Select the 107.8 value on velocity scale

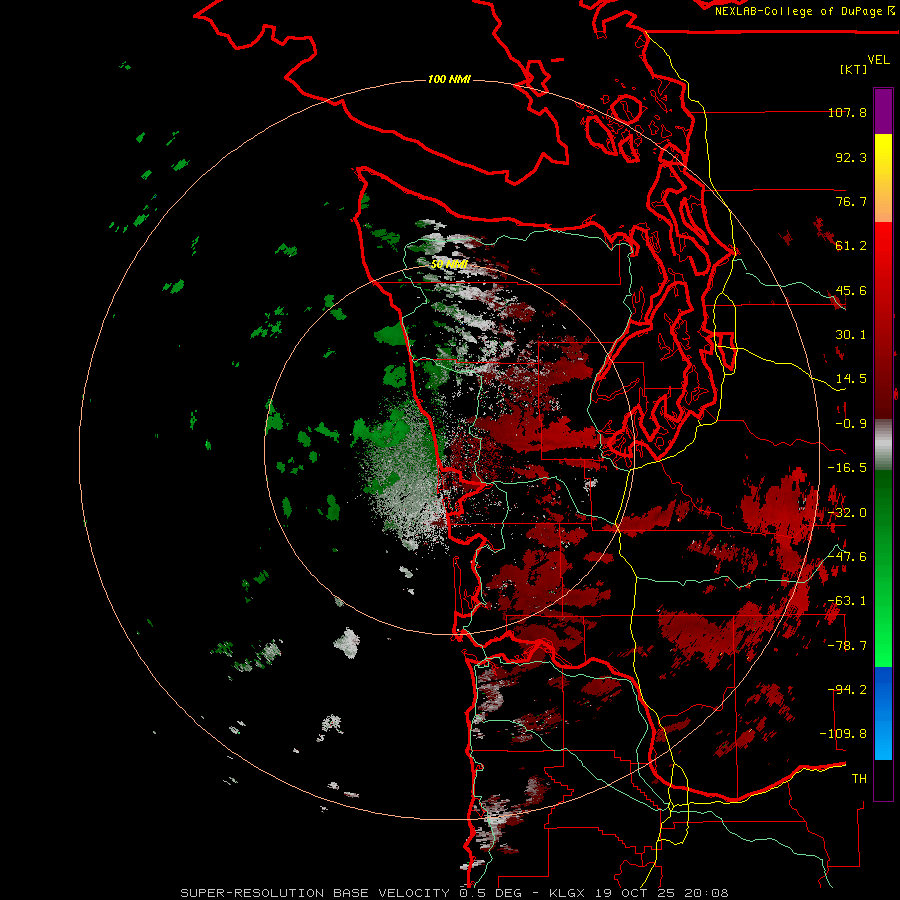click(x=847, y=112)
